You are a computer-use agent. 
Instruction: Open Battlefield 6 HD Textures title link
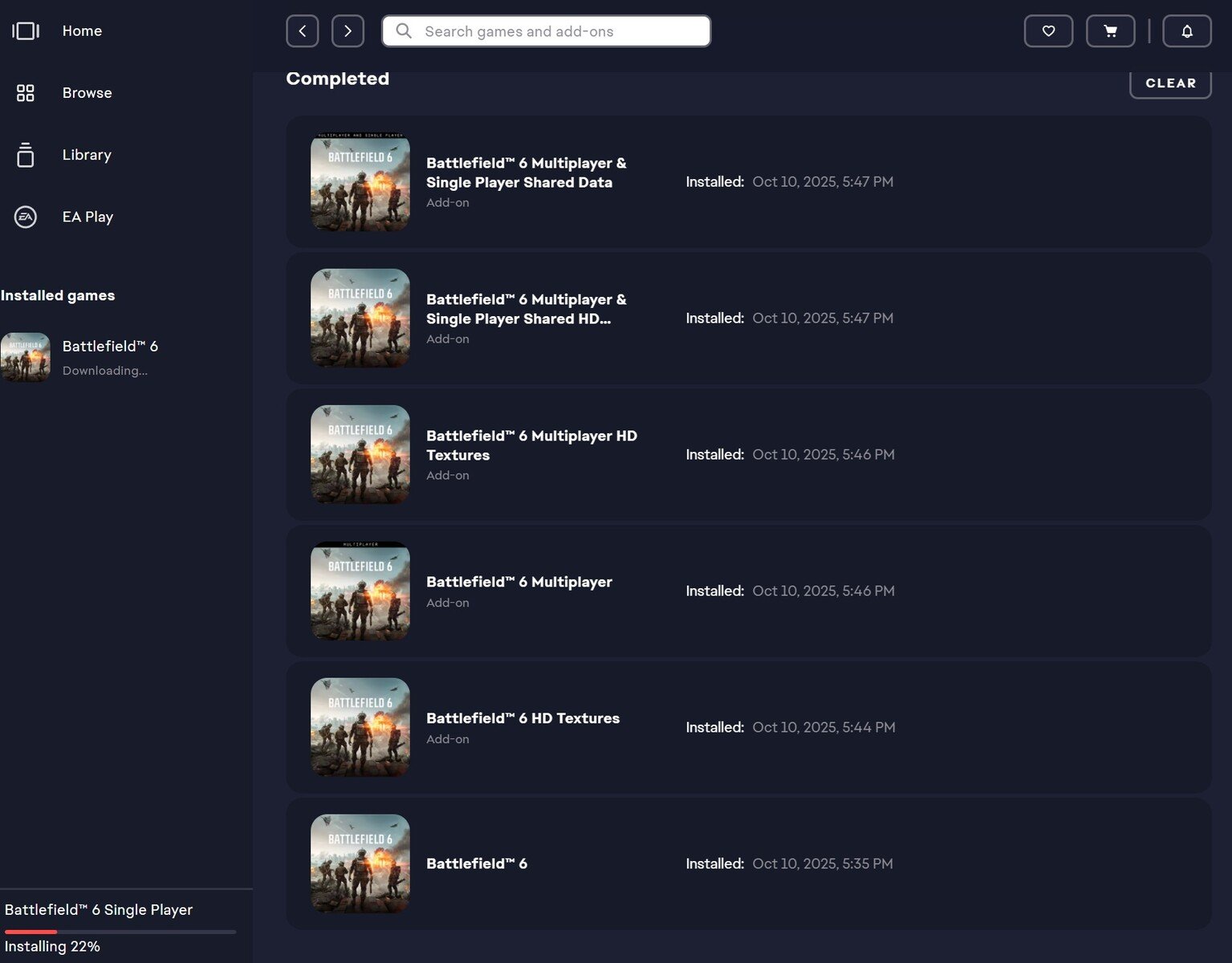tap(522, 718)
